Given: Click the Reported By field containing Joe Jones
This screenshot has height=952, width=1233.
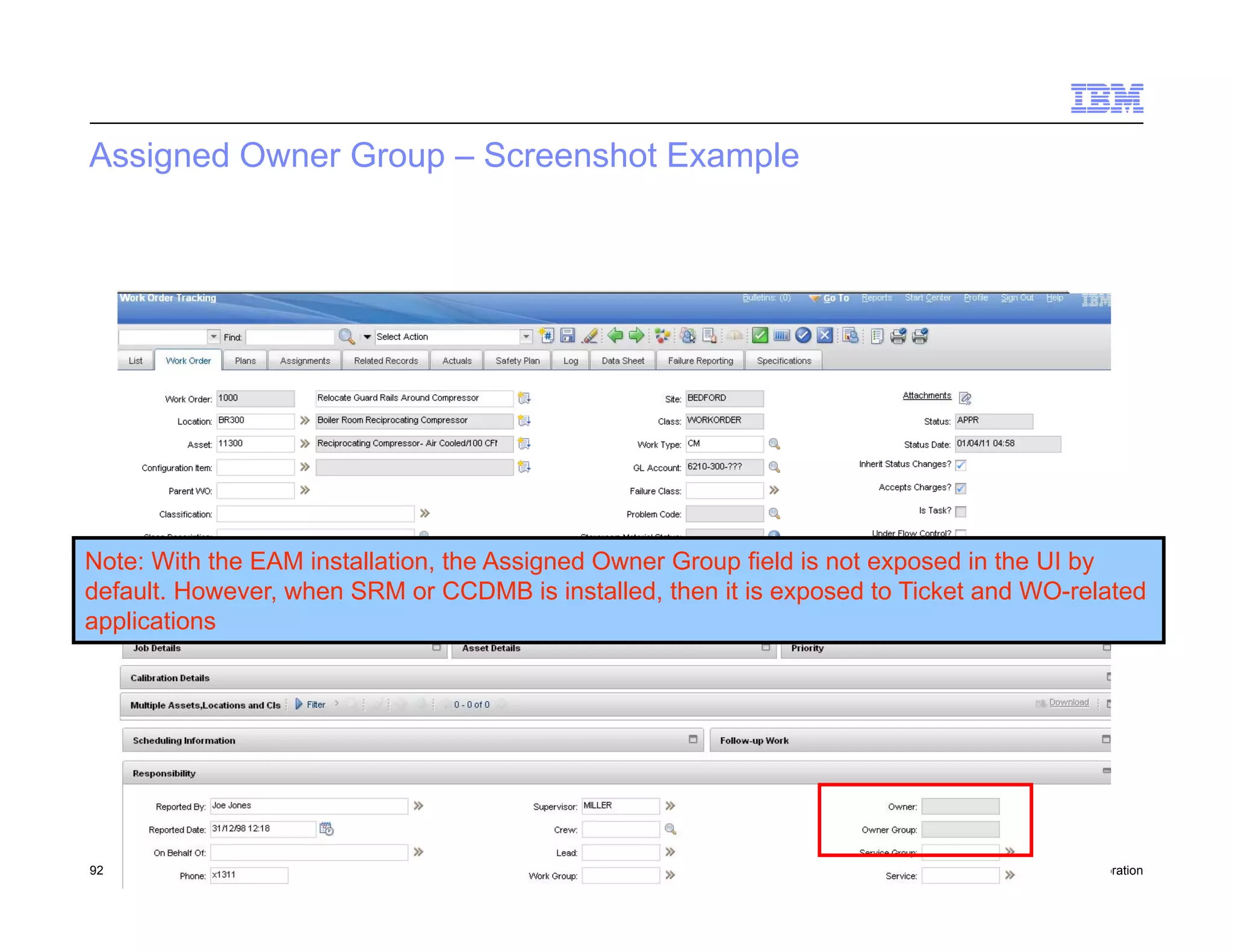Looking at the screenshot, I should (x=309, y=806).
